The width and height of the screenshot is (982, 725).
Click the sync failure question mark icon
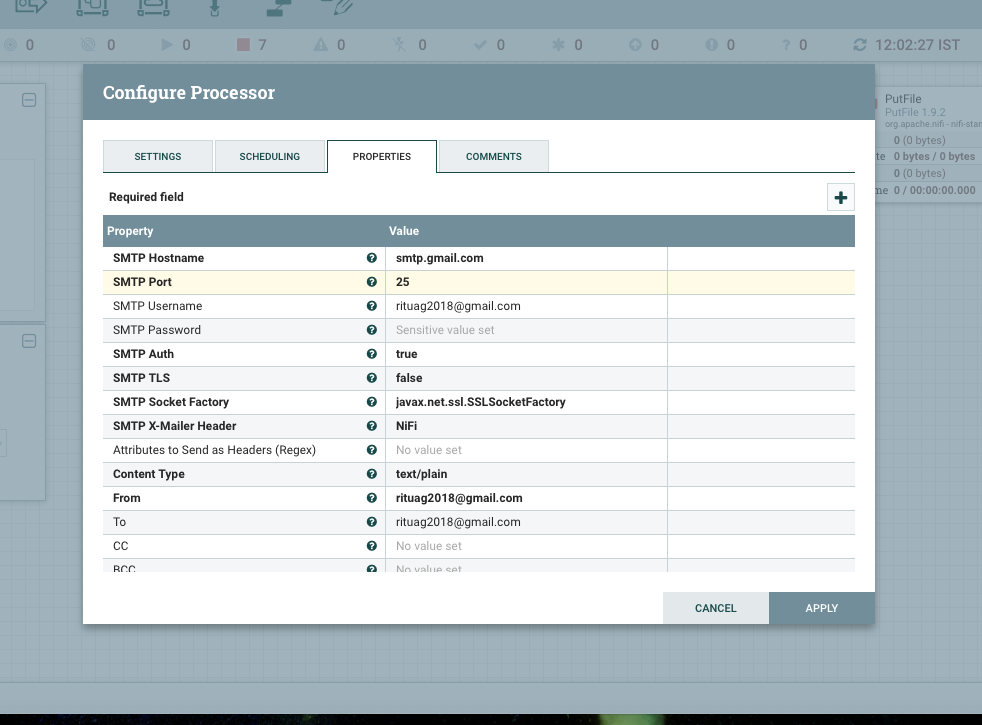[786, 44]
